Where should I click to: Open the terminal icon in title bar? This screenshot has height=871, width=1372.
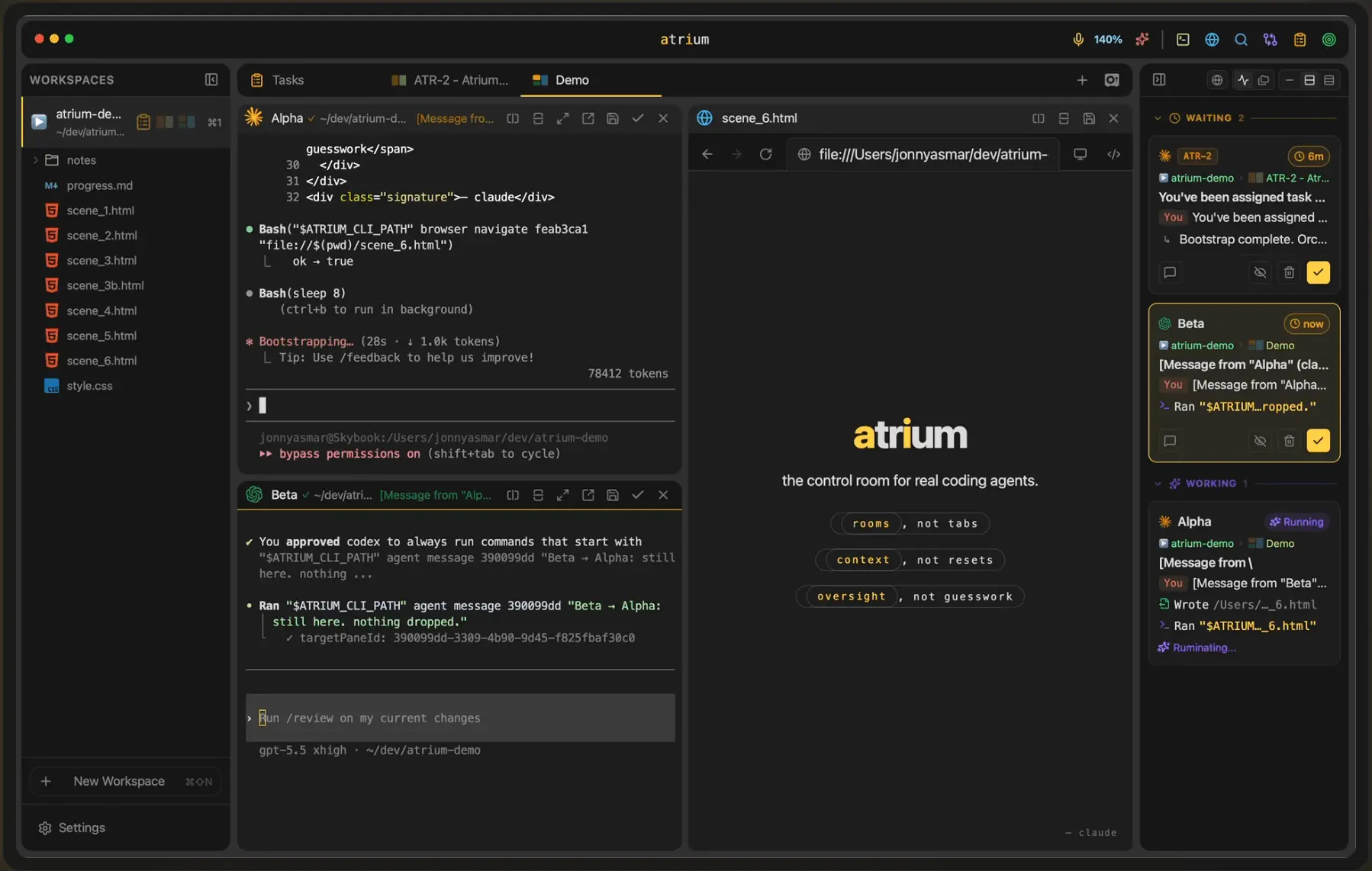(1182, 39)
